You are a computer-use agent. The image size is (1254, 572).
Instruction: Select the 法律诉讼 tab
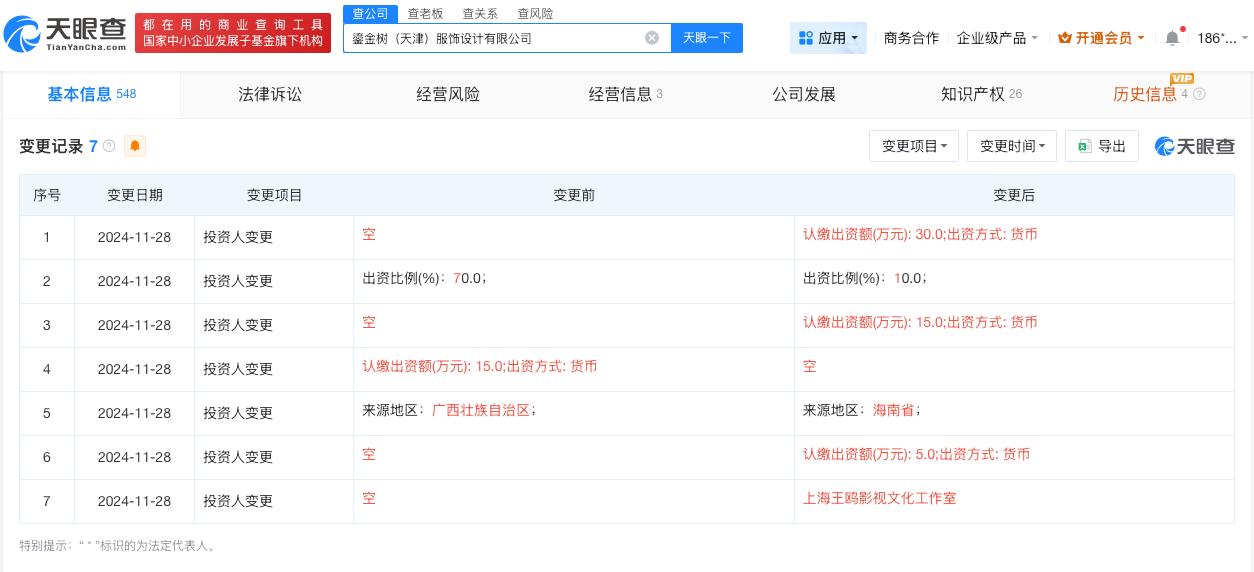coord(270,94)
